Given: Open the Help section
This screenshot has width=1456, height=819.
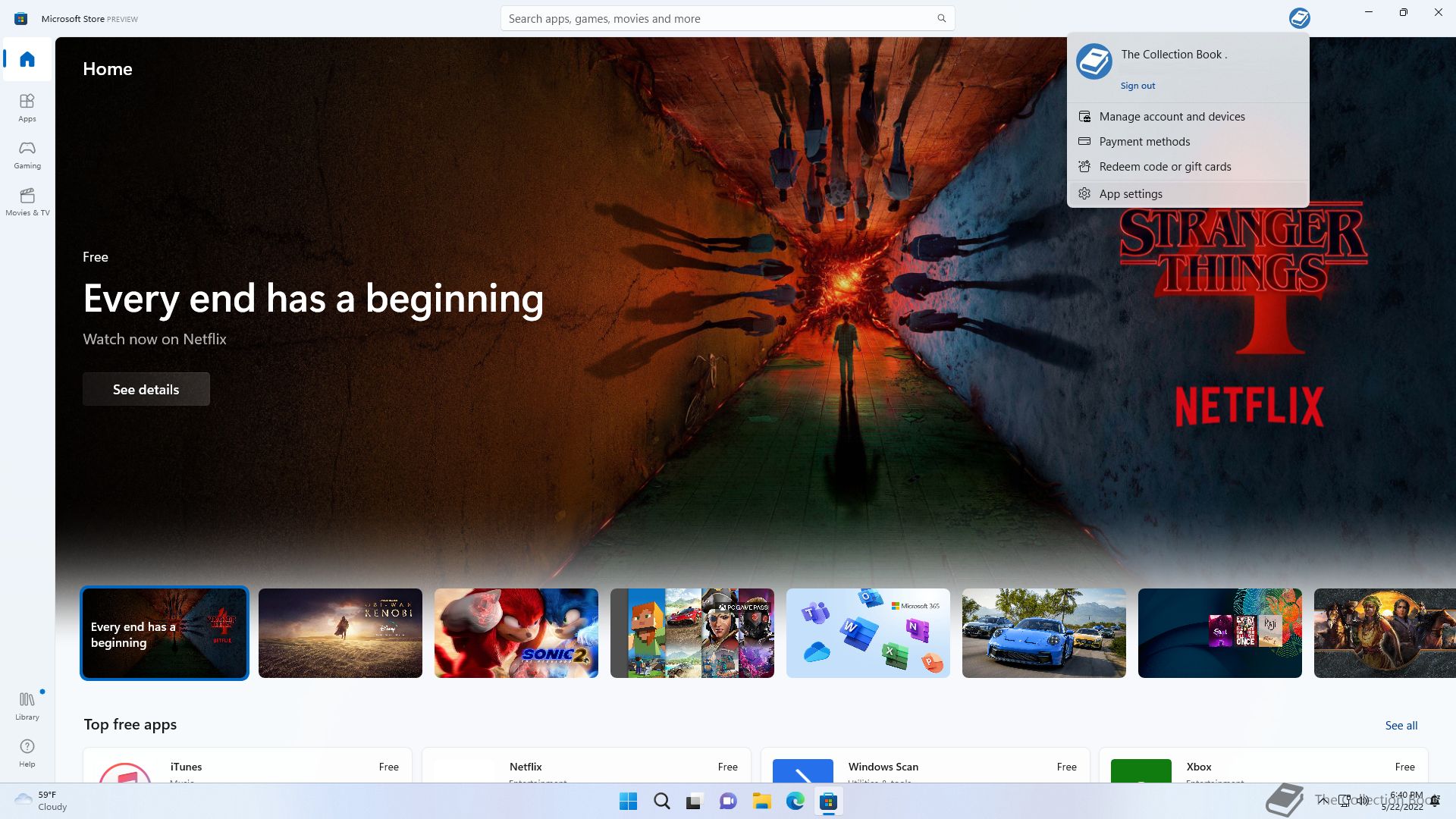Looking at the screenshot, I should [x=27, y=753].
